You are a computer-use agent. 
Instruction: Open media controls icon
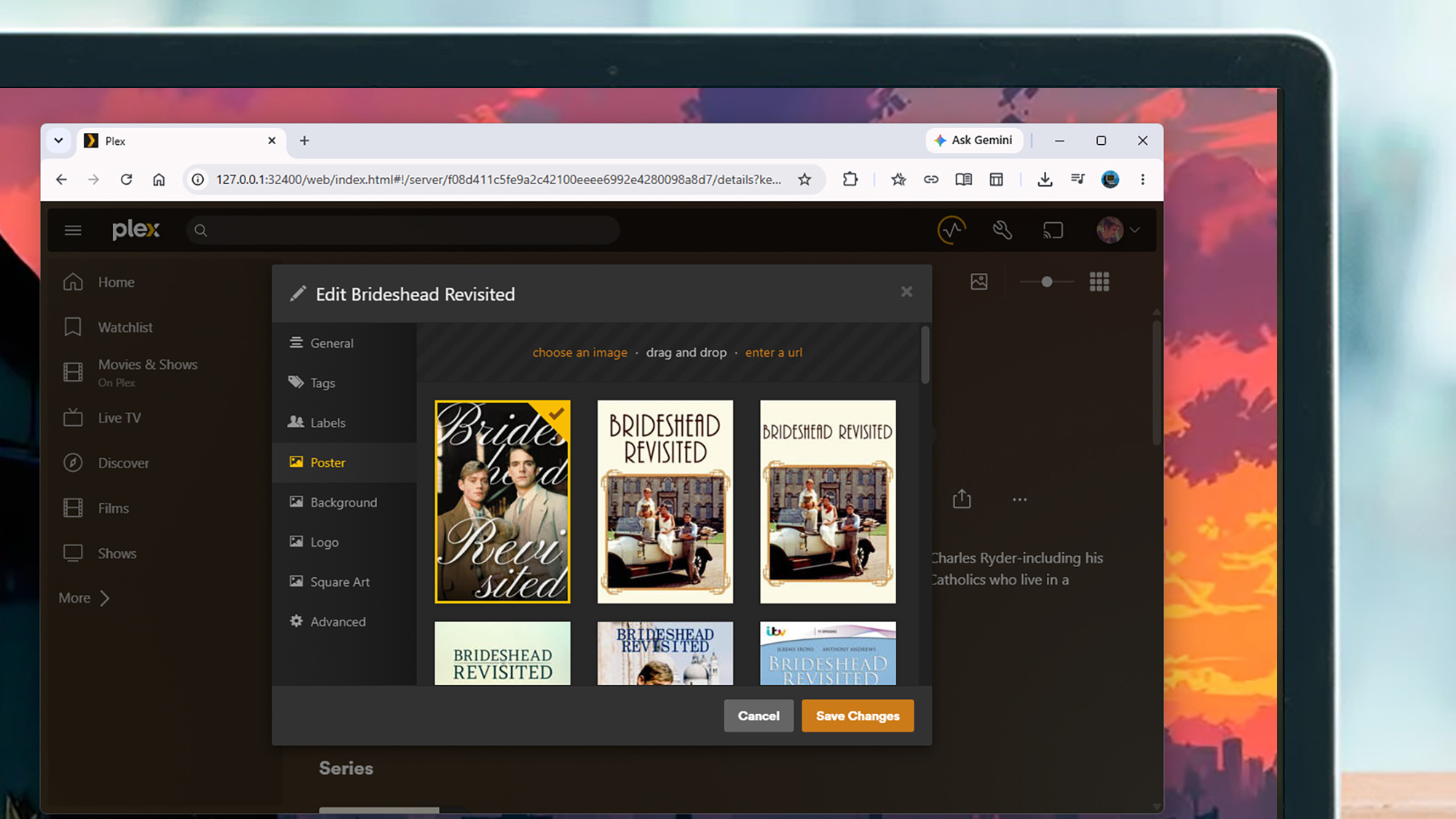(x=1077, y=179)
